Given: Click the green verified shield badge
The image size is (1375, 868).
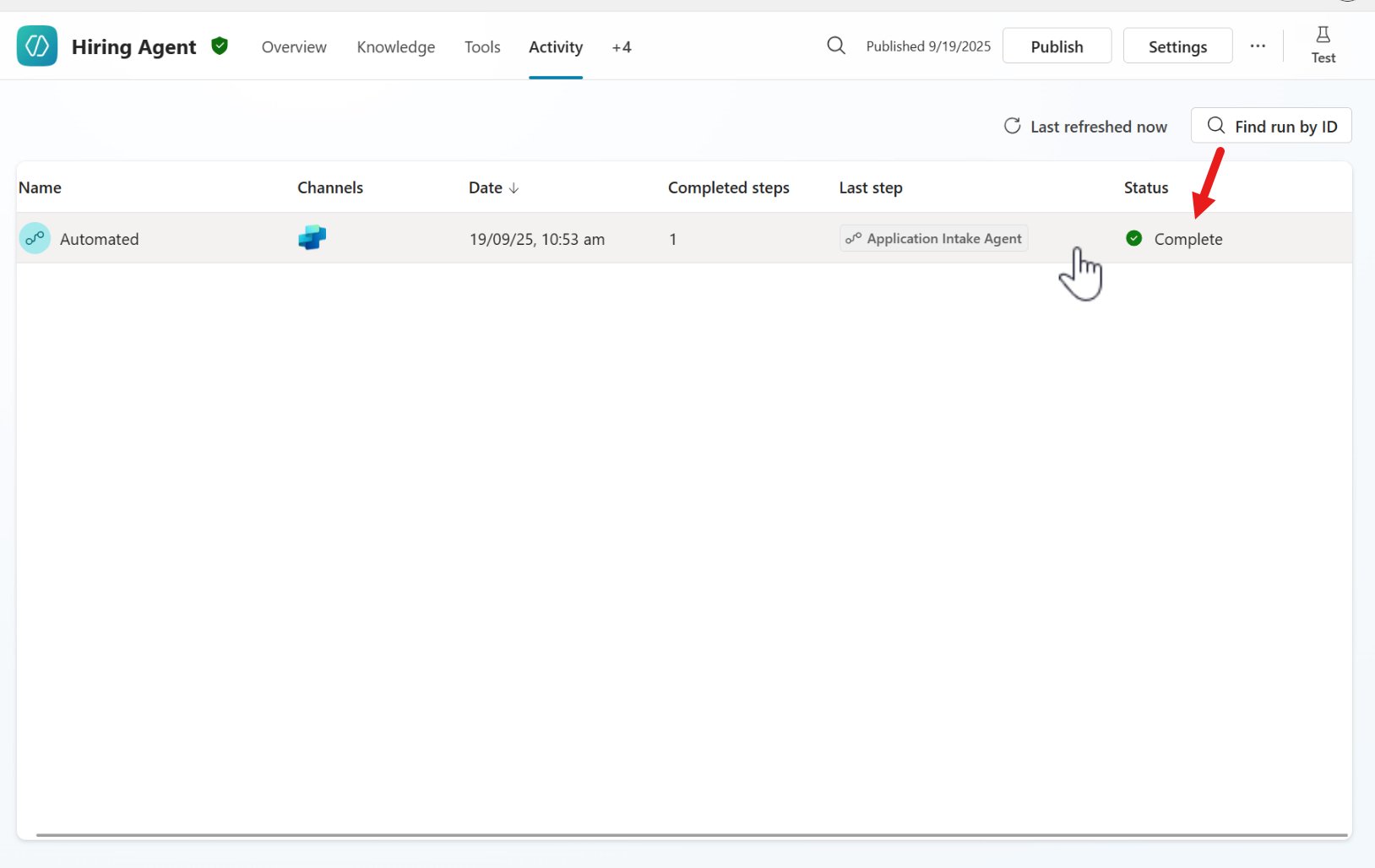Looking at the screenshot, I should click(x=220, y=46).
